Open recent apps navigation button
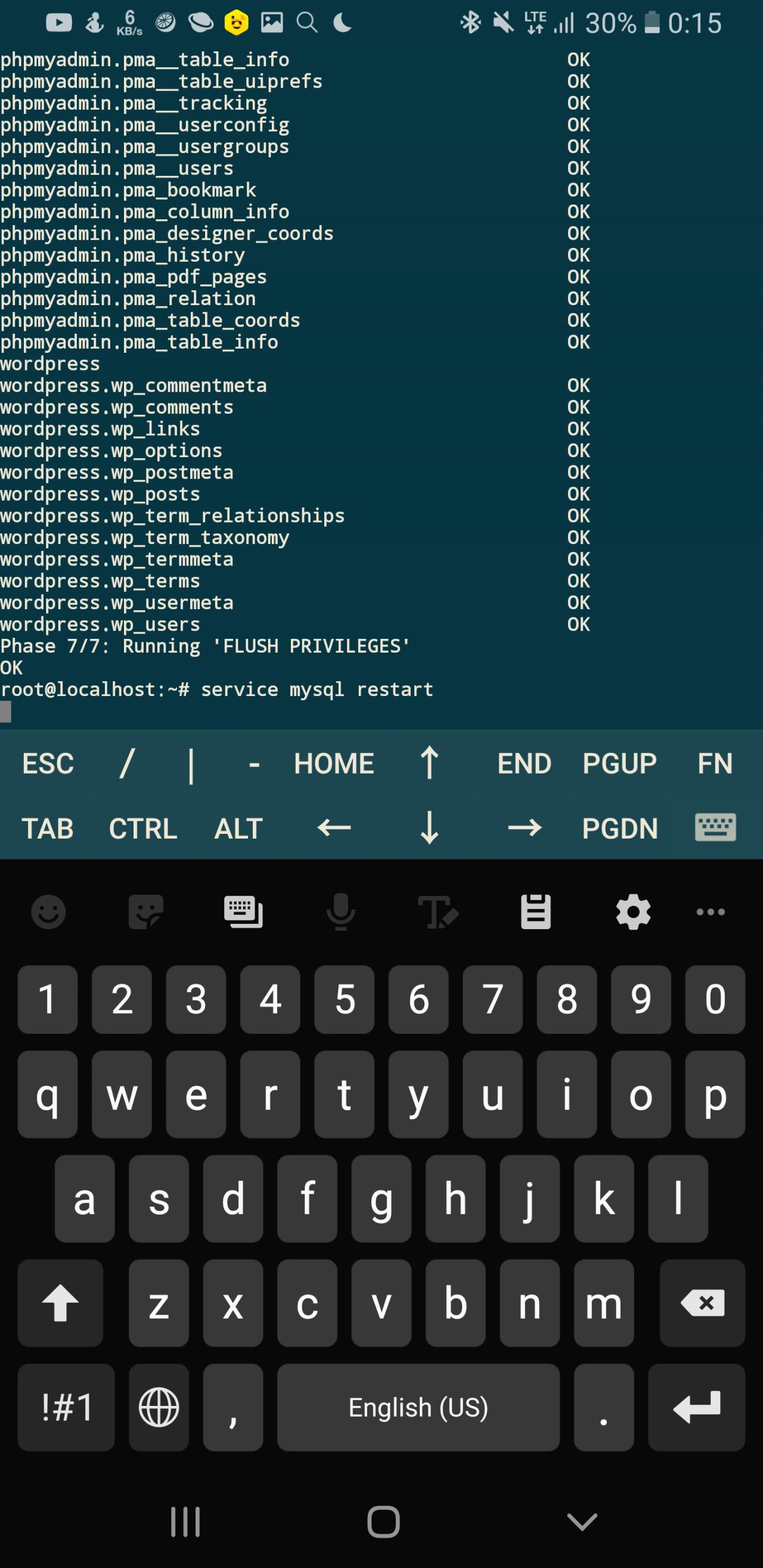The image size is (763, 1568). (x=185, y=1522)
